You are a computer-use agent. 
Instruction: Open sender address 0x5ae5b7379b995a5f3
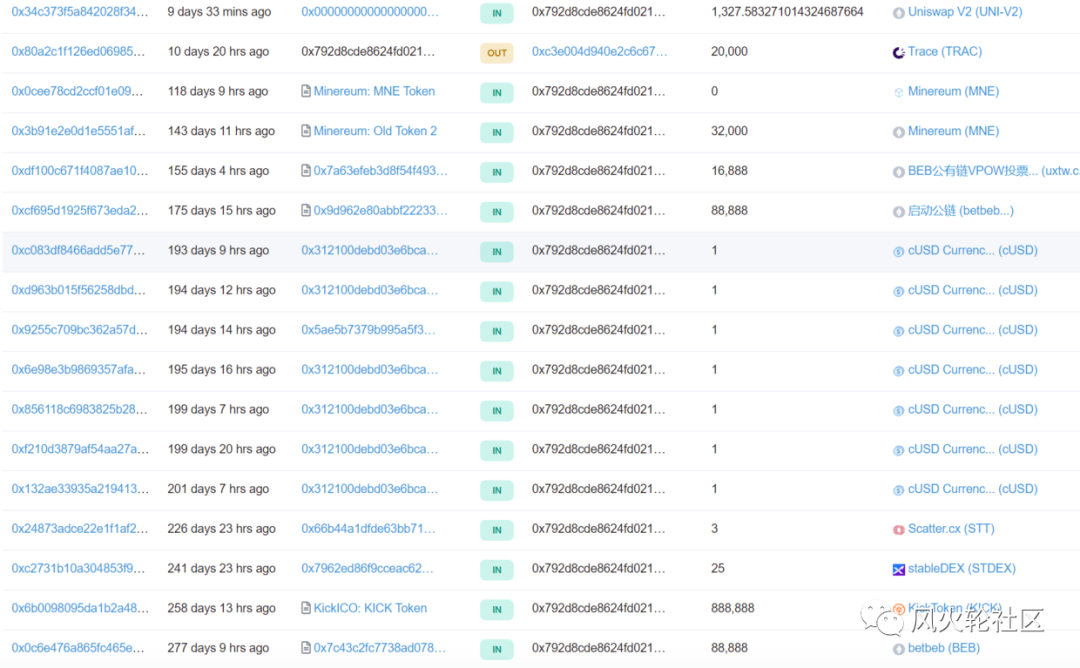[x=368, y=330]
